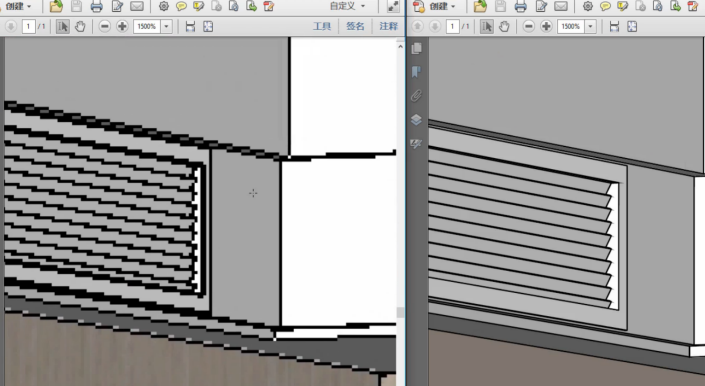Click the 签名 sign link
The height and width of the screenshot is (386, 705).
355,27
